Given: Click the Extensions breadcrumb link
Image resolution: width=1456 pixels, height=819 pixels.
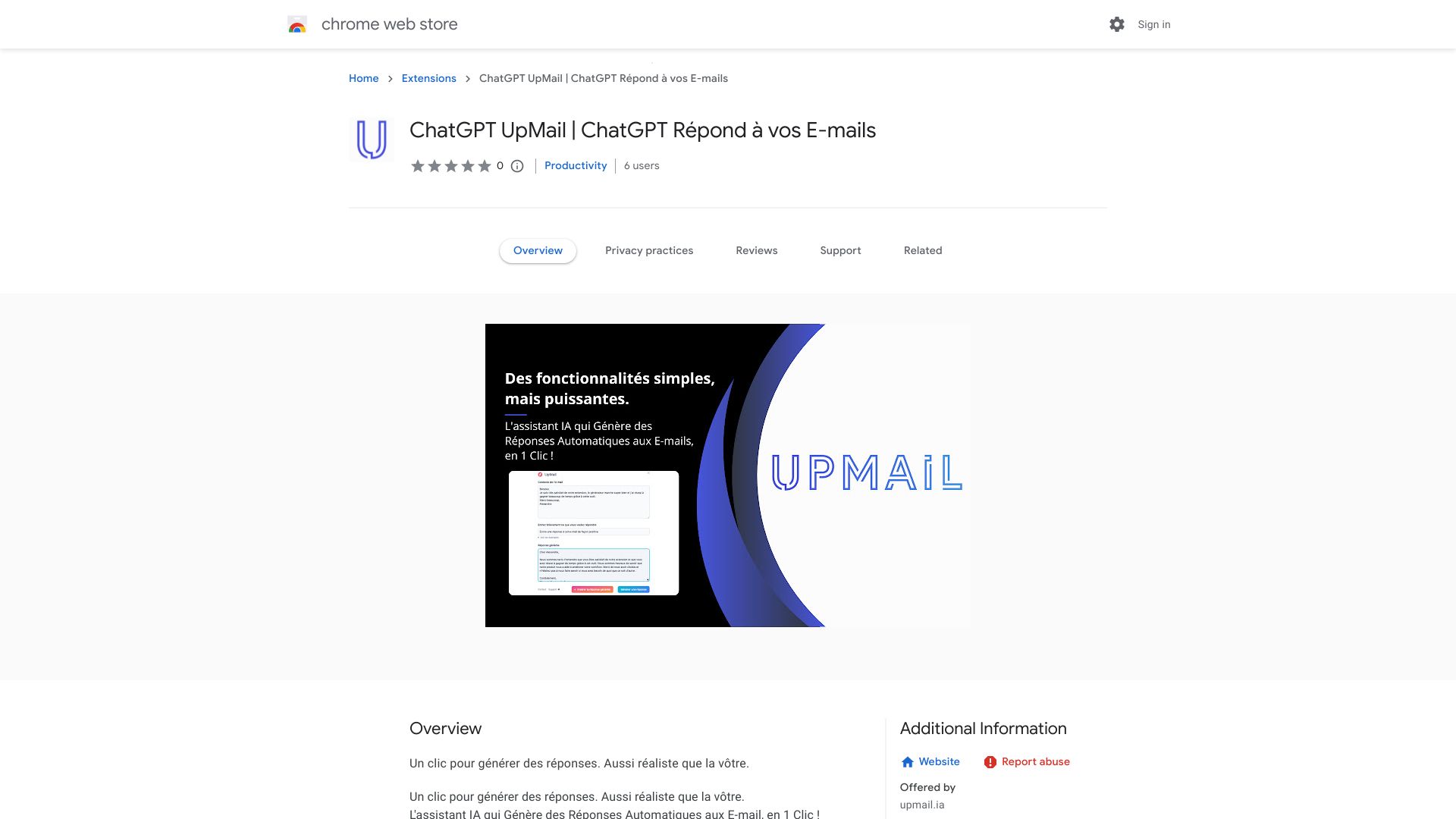Looking at the screenshot, I should (x=428, y=78).
